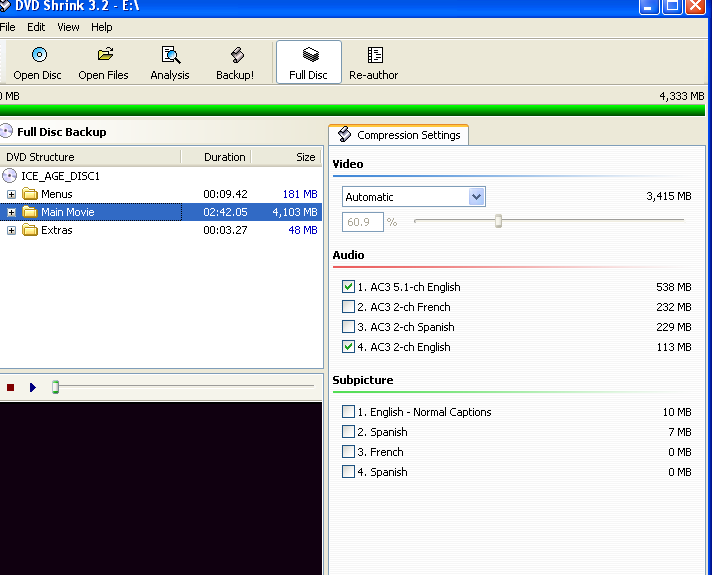This screenshot has width=712, height=575.
Task: Click the Menus duration 00:09.42
Action: tap(225, 194)
